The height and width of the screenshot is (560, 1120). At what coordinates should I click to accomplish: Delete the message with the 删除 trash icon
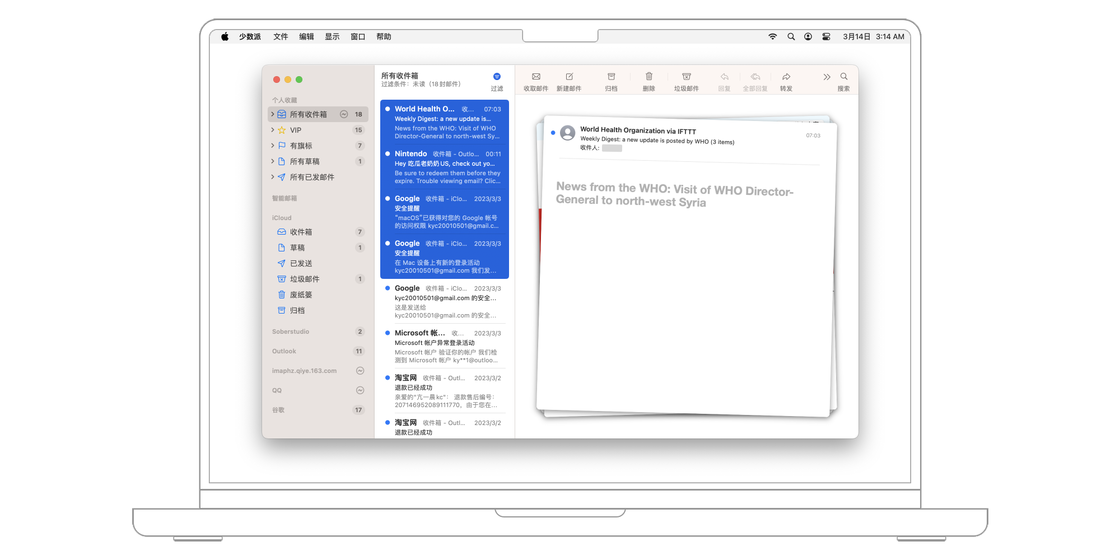coord(649,77)
